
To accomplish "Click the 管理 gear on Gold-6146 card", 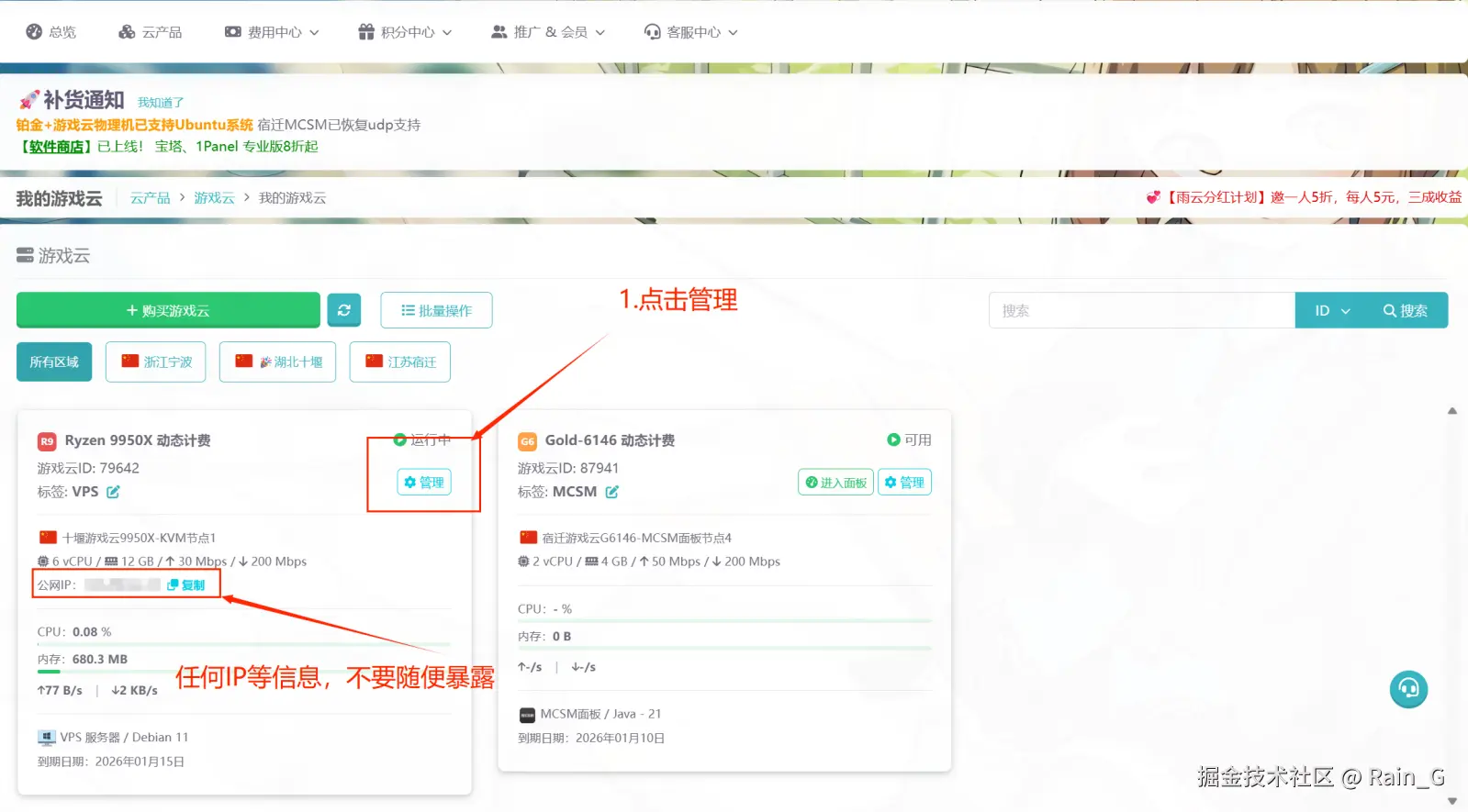I will tap(904, 482).
